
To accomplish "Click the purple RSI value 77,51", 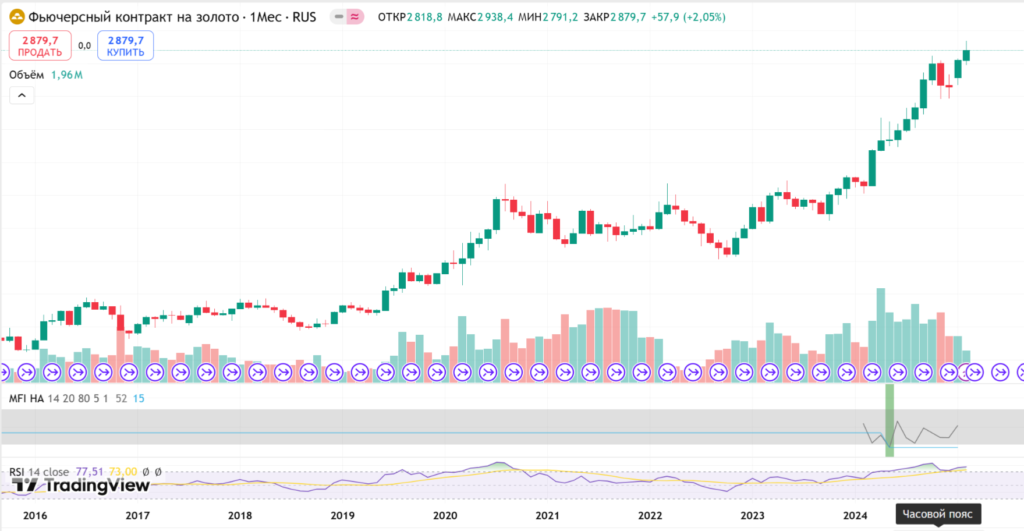I will pyautogui.click(x=89, y=472).
